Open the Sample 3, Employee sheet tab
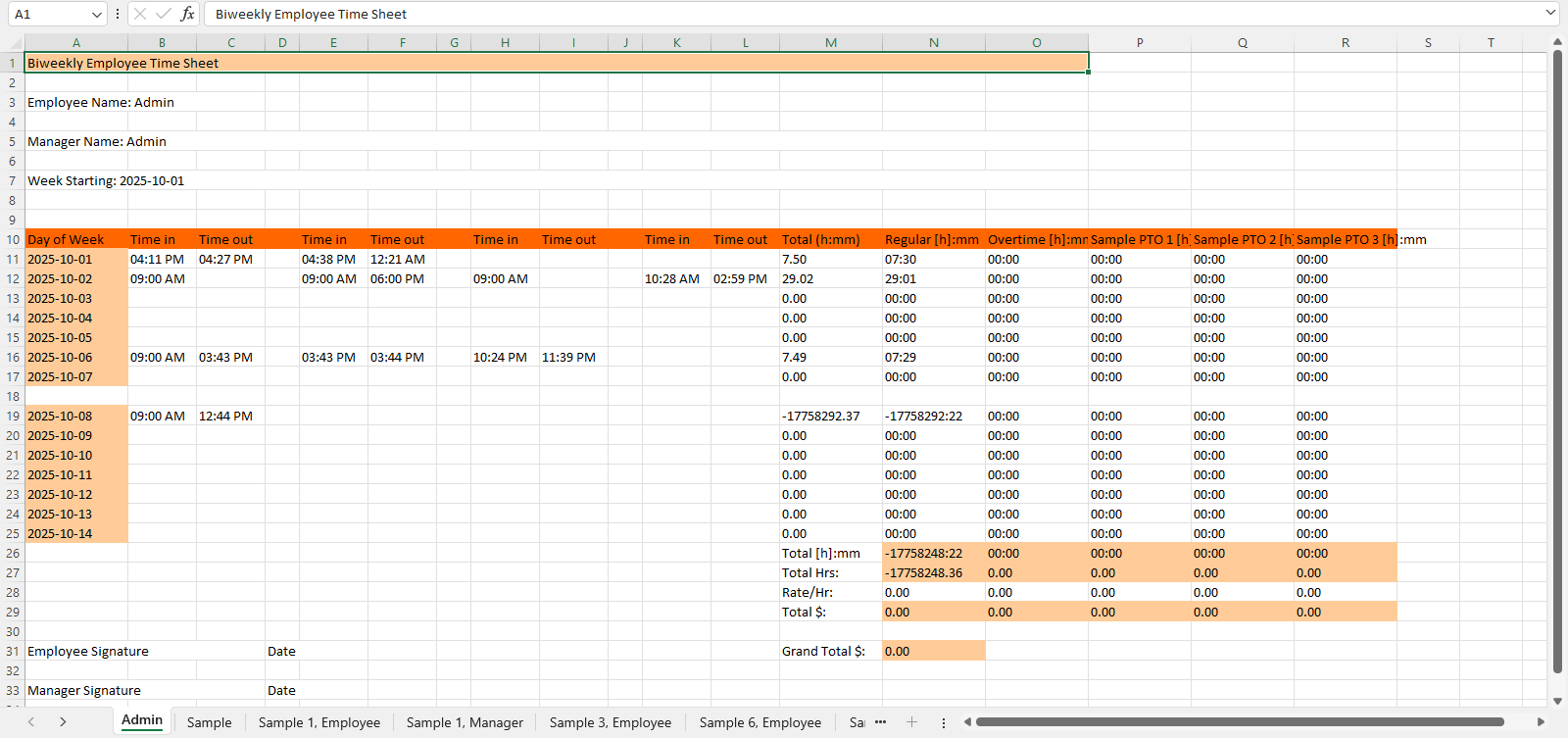The image size is (1568, 738). (611, 722)
